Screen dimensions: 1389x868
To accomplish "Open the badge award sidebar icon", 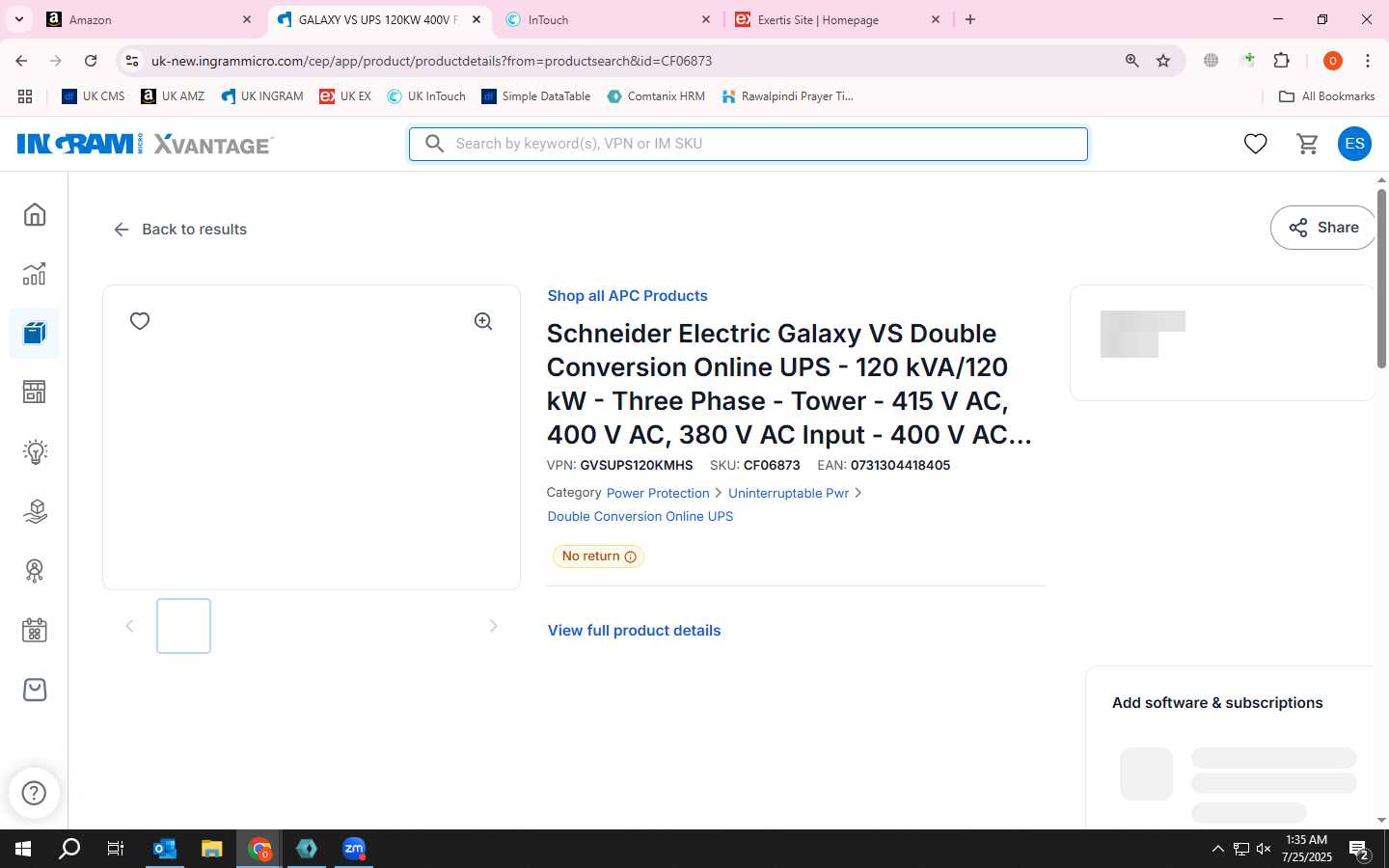I will [x=35, y=571].
